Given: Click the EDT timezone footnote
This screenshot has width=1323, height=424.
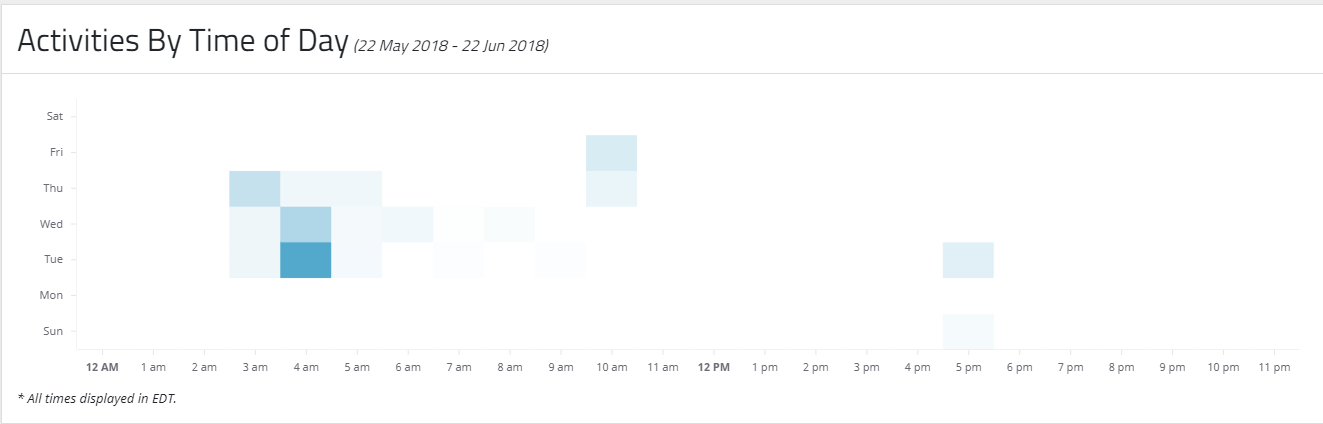Looking at the screenshot, I should pyautogui.click(x=104, y=398).
